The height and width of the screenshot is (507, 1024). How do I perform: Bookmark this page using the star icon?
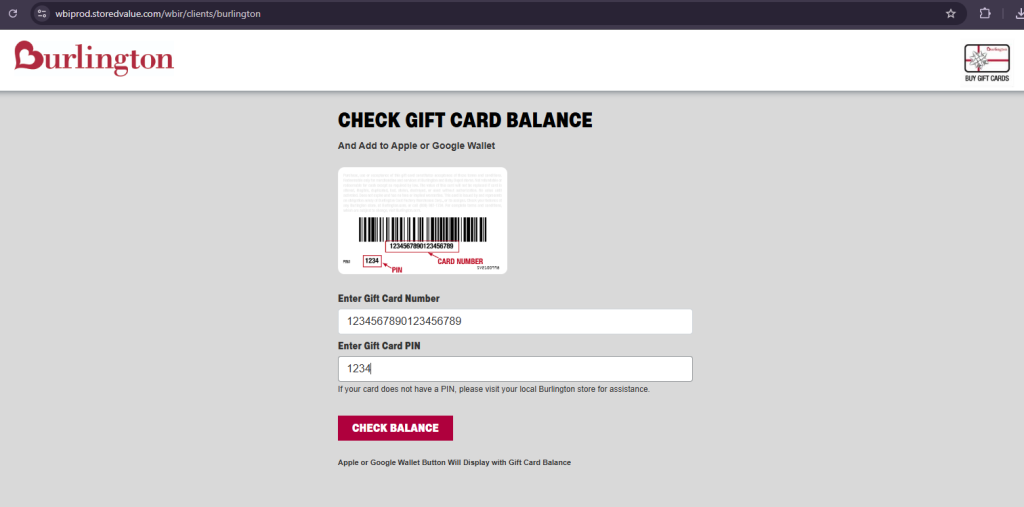pos(951,13)
